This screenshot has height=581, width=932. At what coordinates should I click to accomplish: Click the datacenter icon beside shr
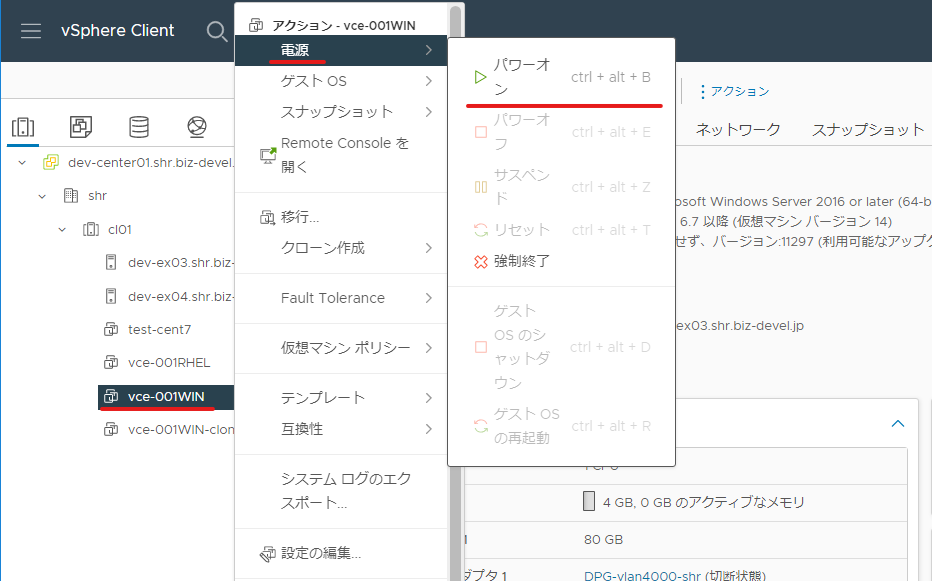[71, 196]
